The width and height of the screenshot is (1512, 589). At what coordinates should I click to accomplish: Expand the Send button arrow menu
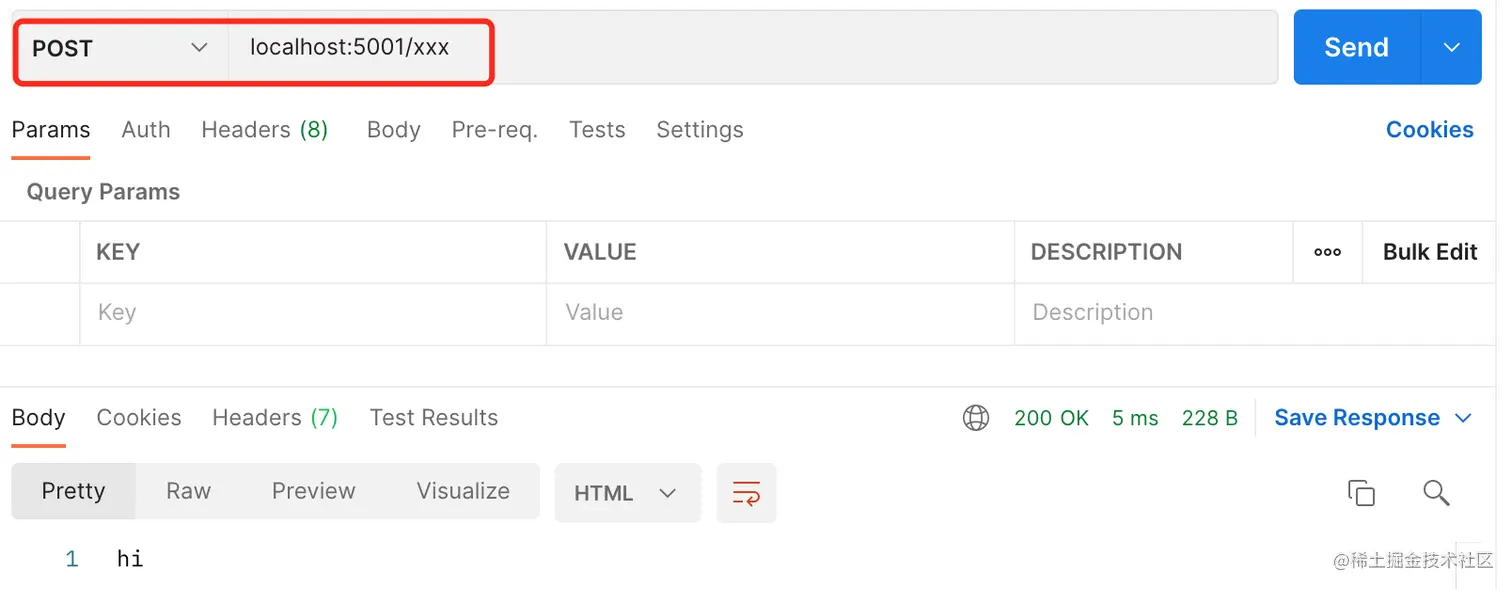1451,48
